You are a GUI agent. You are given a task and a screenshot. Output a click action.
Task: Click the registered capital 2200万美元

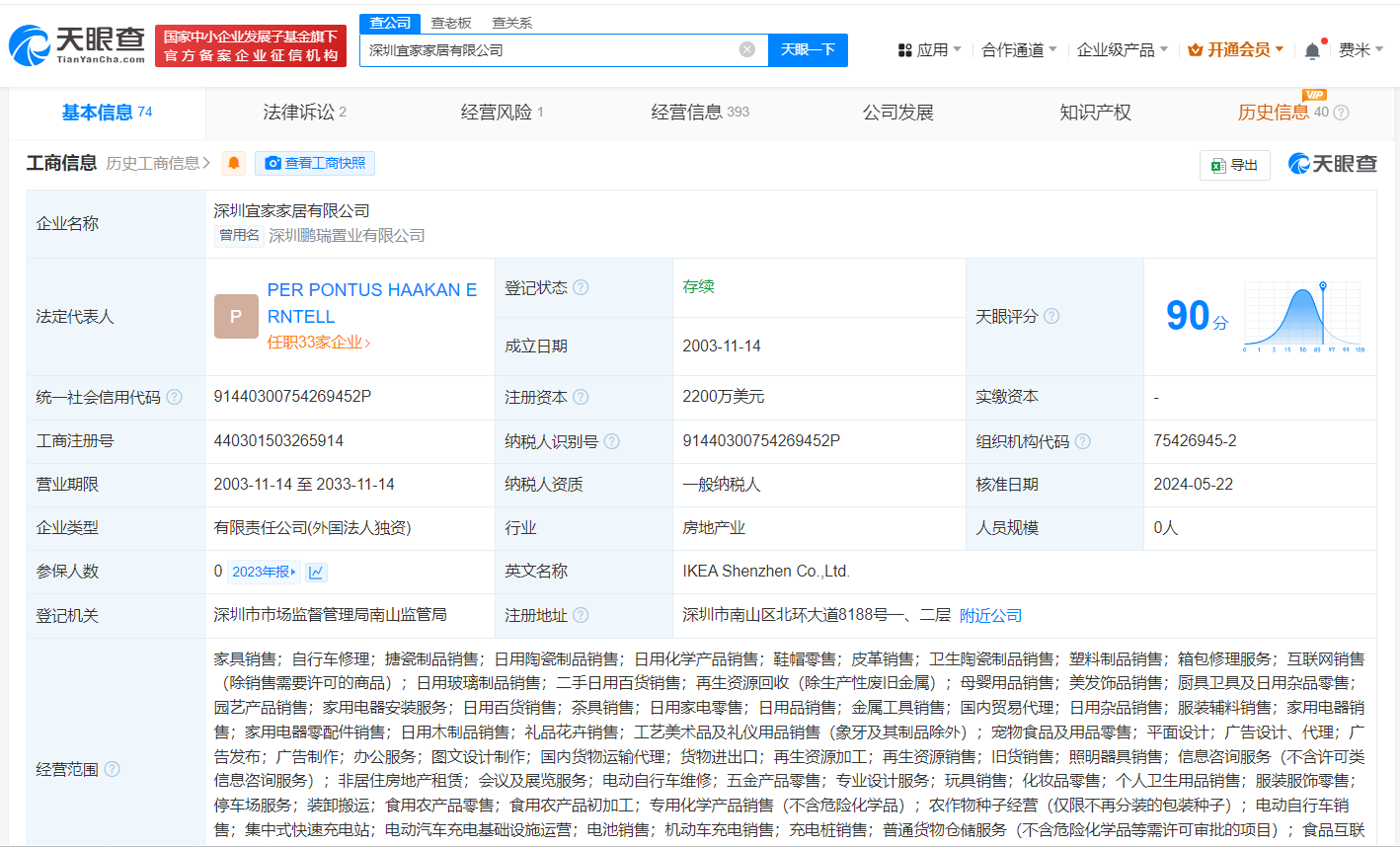723,396
